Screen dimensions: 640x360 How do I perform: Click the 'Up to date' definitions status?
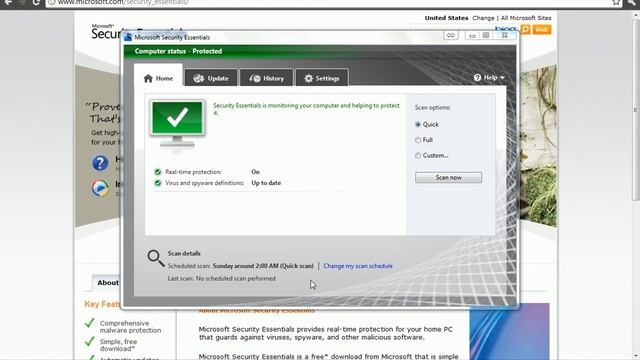point(266,183)
